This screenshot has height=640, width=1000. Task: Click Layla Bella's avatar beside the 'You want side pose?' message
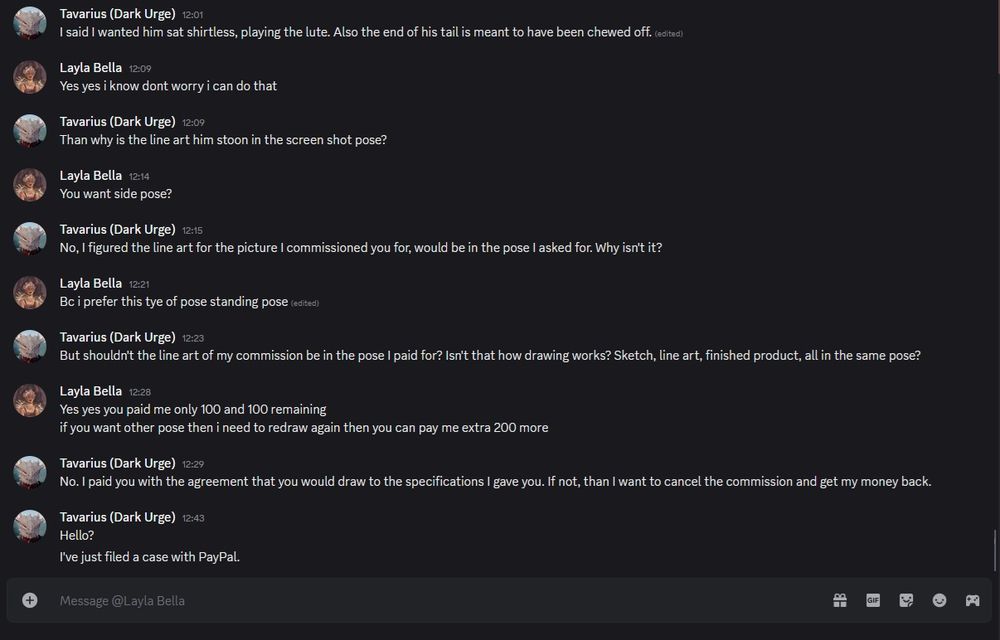30,185
